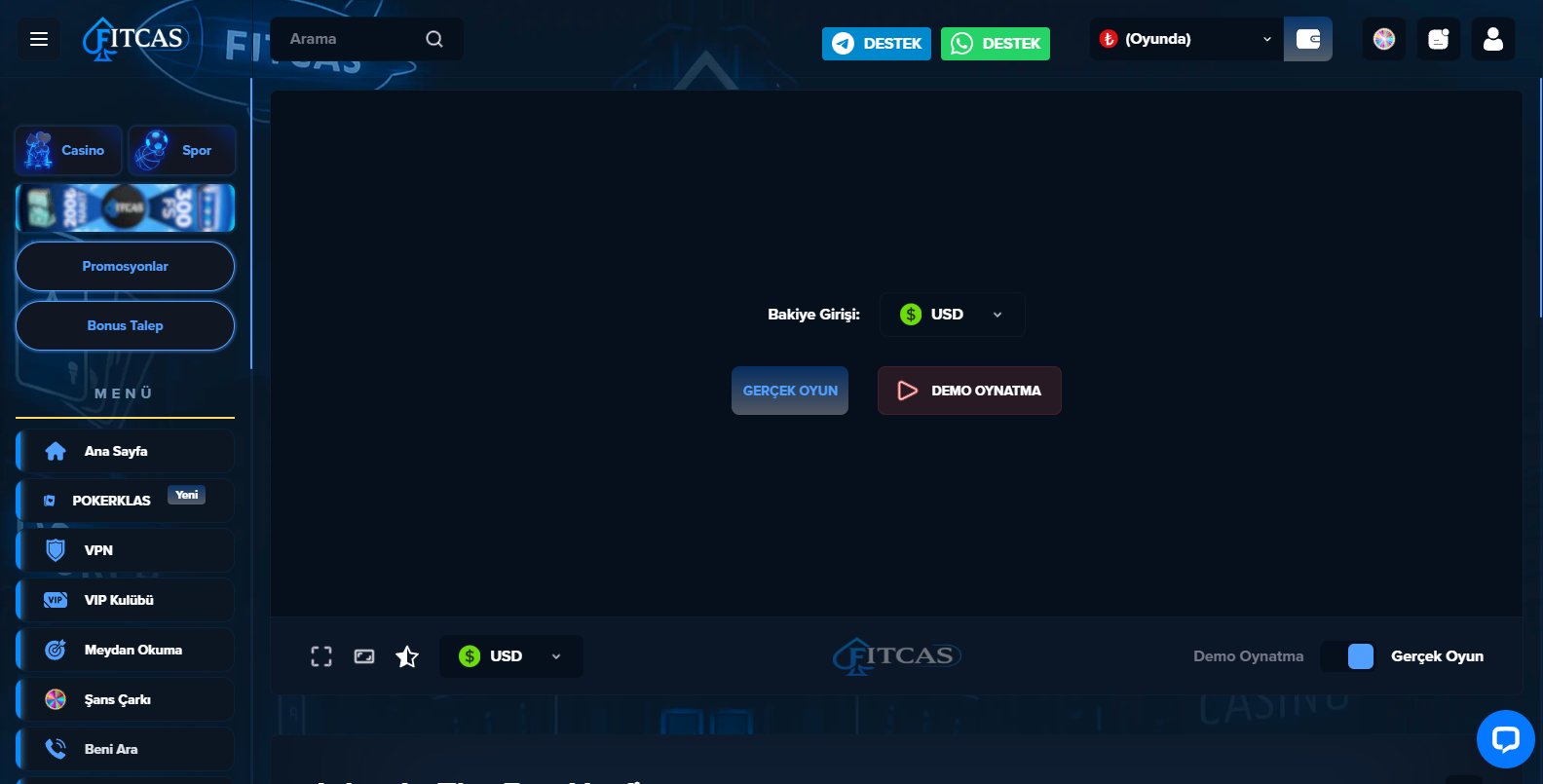This screenshot has width=1543, height=784.
Task: Start DEMO OYNATMA
Action: (x=968, y=391)
